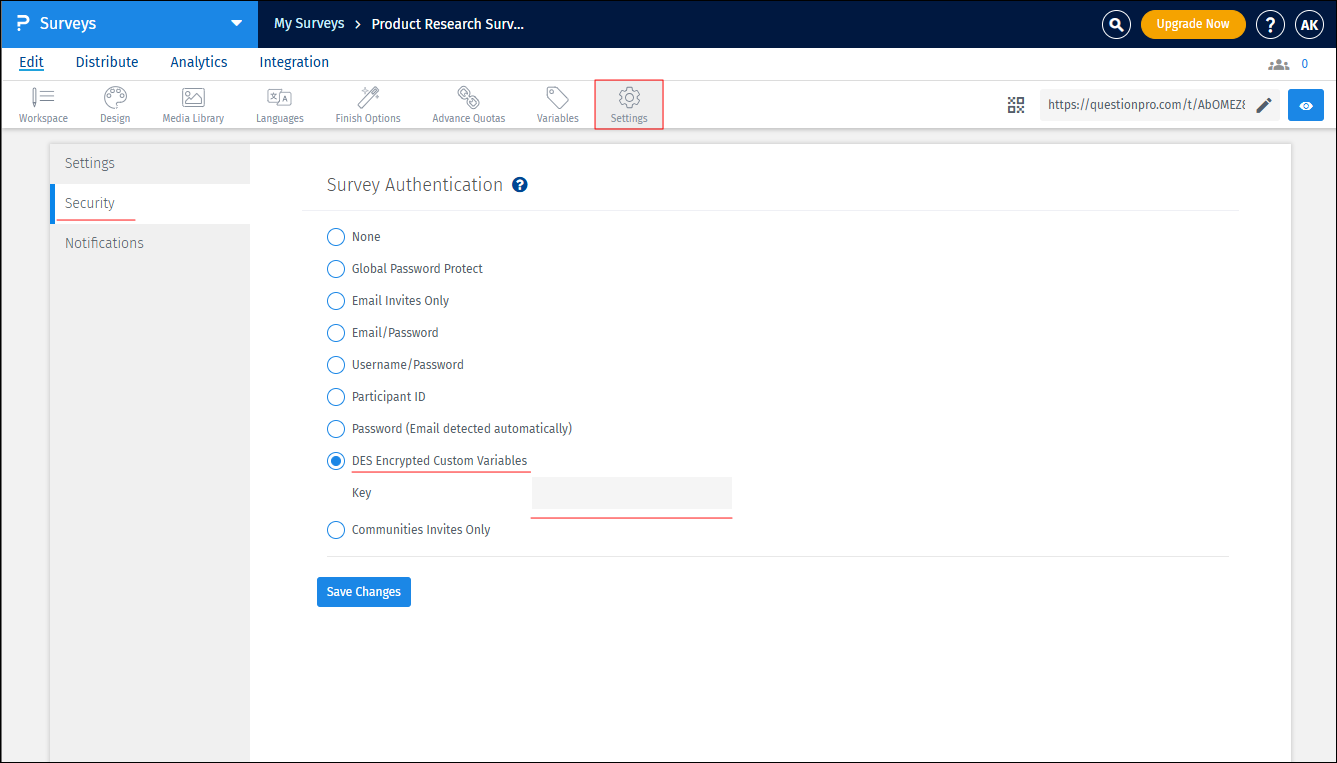Click inside the Key input field
This screenshot has height=763, width=1337.
[631, 493]
